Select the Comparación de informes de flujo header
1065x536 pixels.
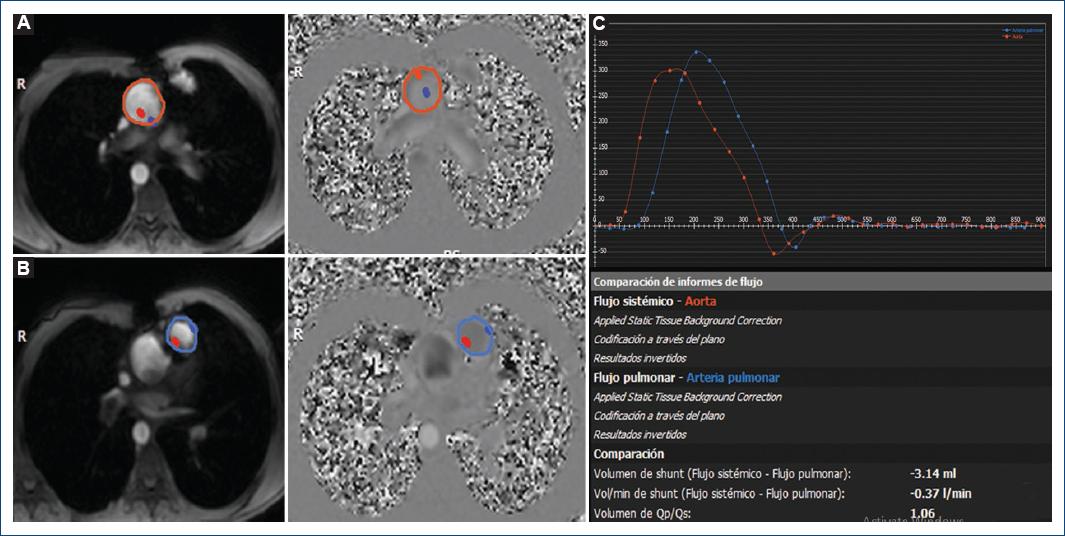click(678, 282)
